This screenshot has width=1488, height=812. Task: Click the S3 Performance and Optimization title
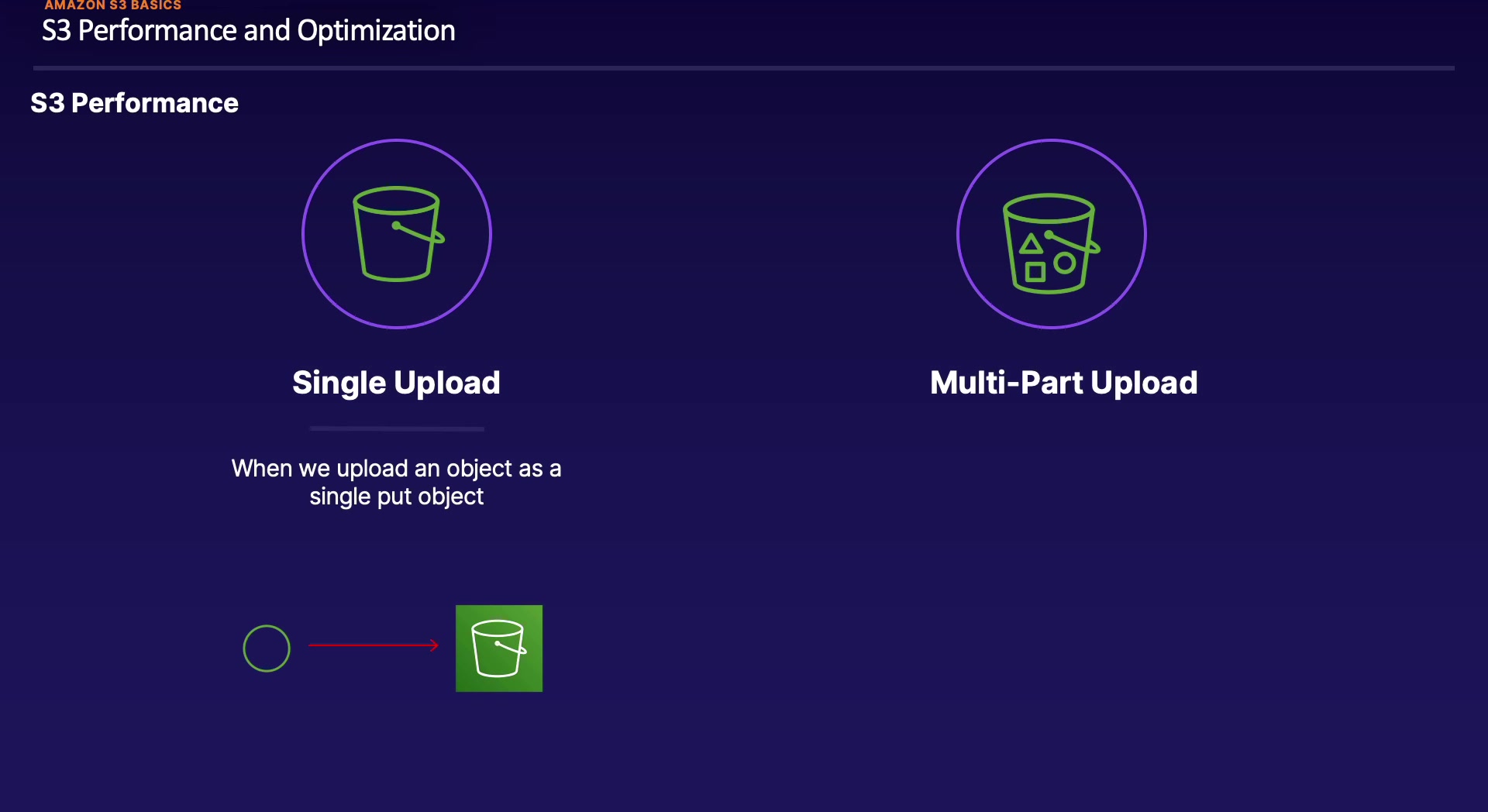[x=248, y=31]
